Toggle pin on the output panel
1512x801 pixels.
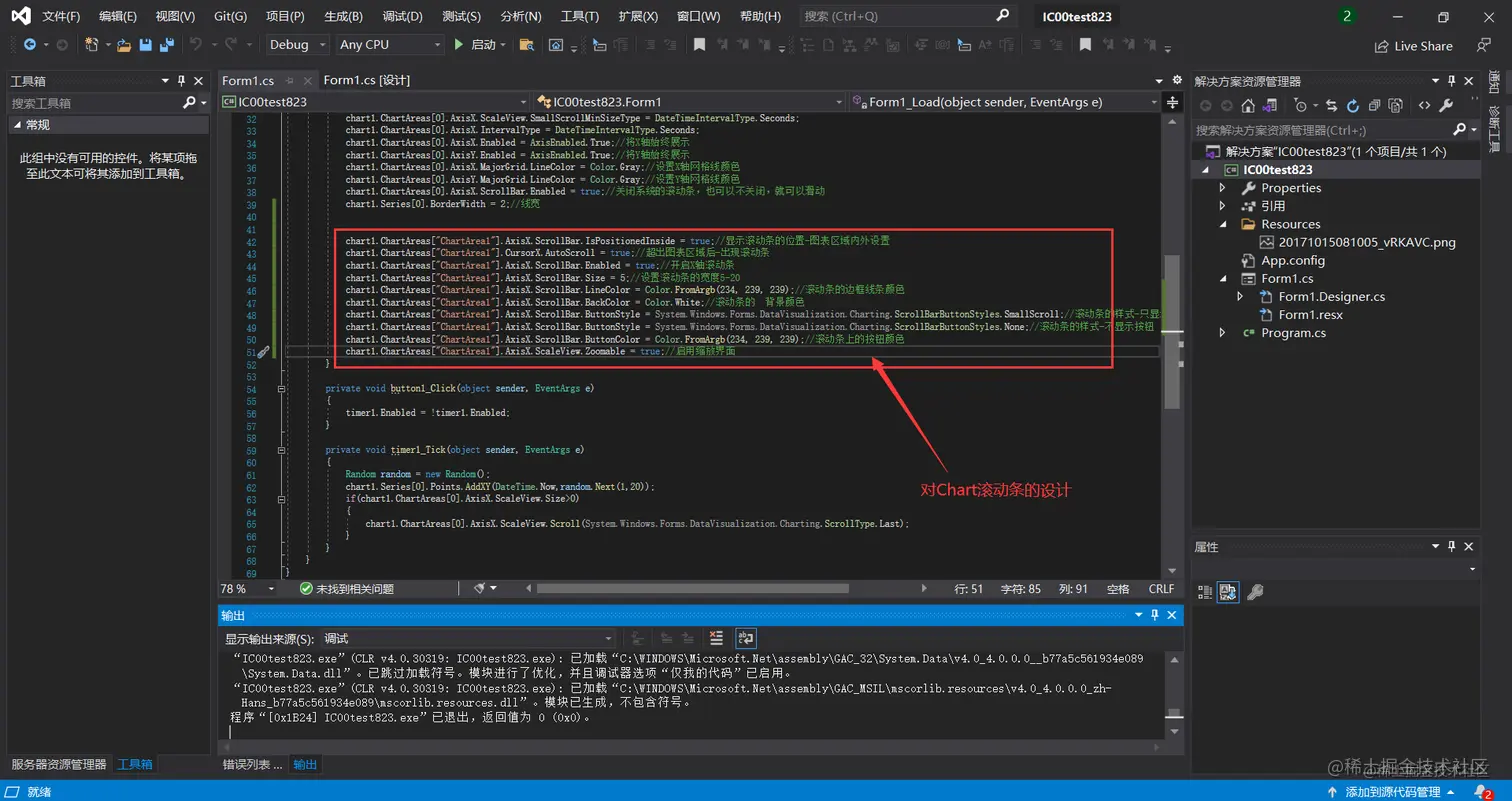(x=1153, y=615)
